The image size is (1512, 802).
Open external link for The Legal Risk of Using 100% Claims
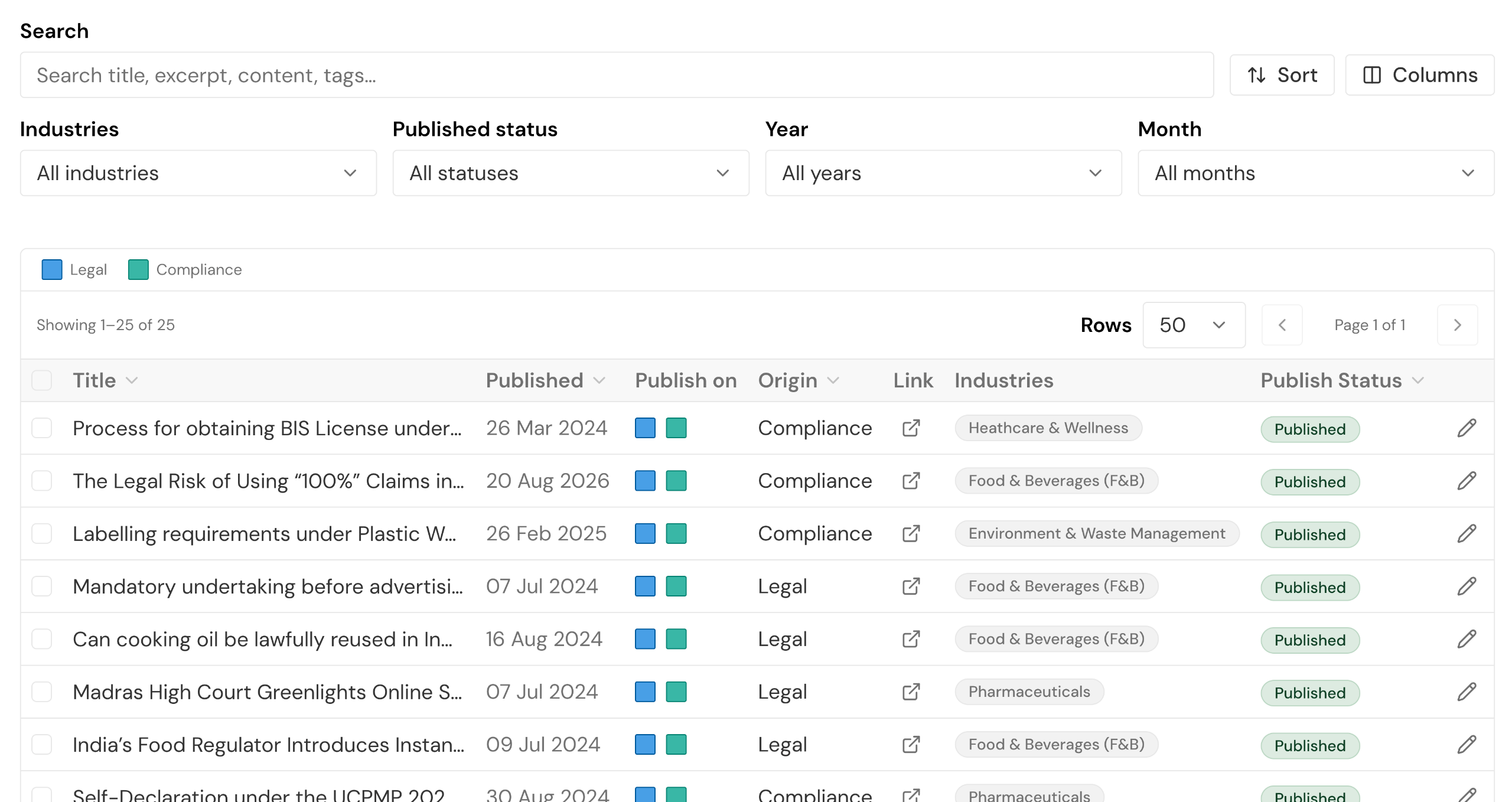tap(911, 481)
